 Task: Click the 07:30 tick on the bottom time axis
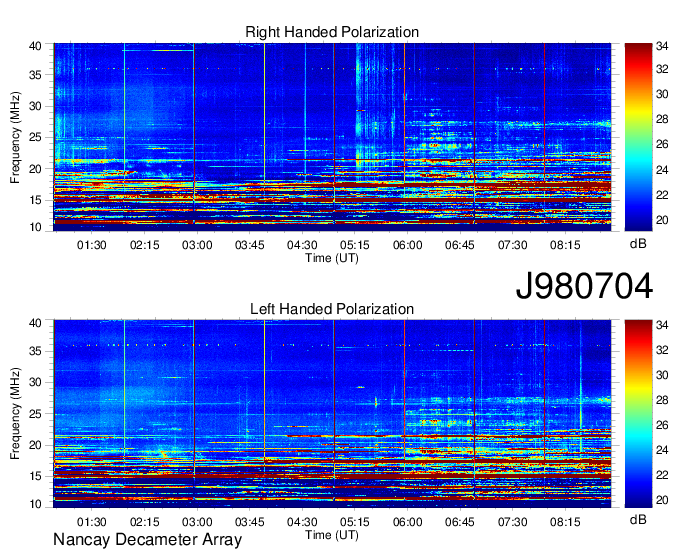(512, 522)
